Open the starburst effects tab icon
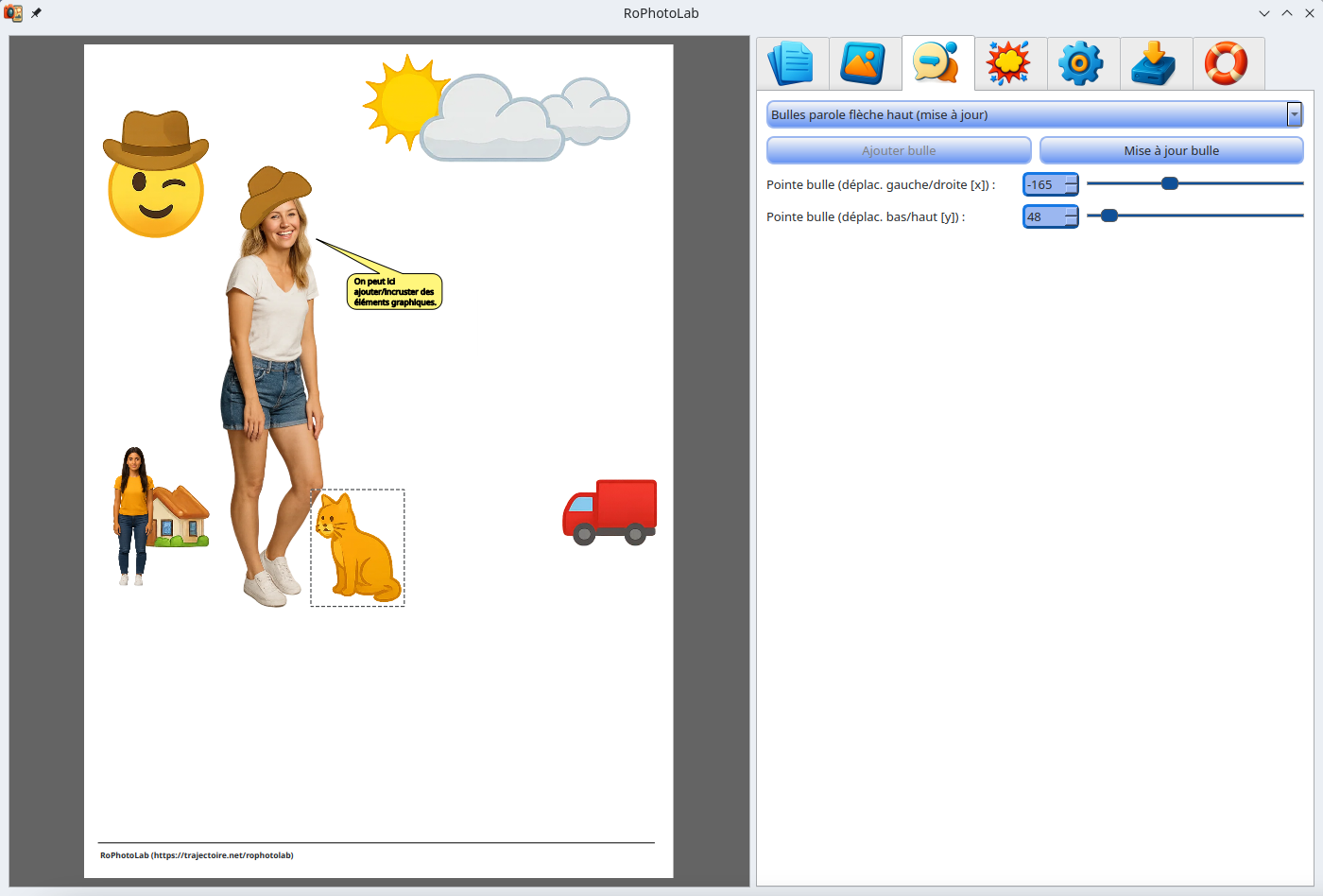Viewport: 1323px width, 896px height. click(x=1010, y=63)
